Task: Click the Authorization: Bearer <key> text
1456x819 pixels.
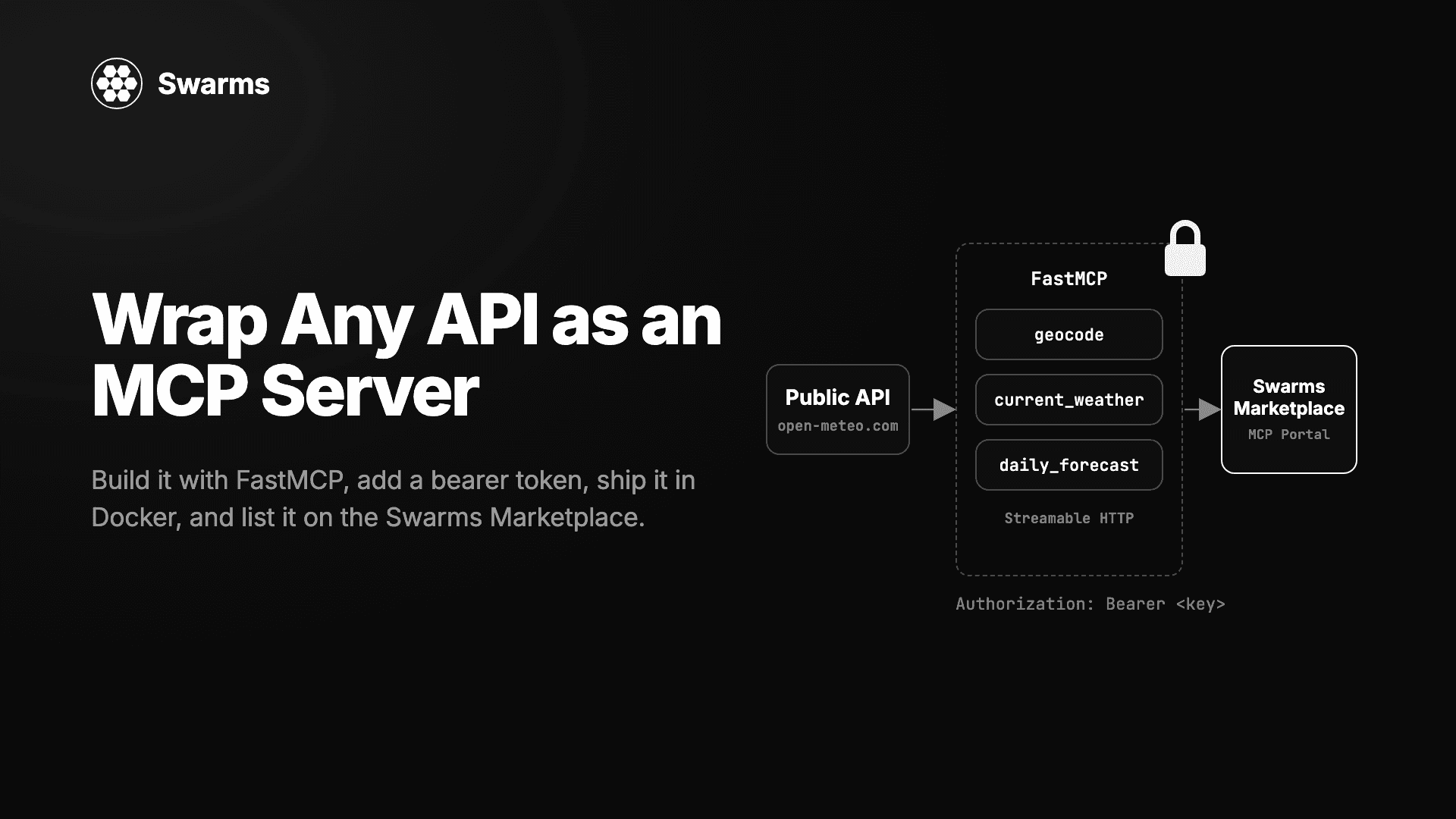Action: [1090, 604]
